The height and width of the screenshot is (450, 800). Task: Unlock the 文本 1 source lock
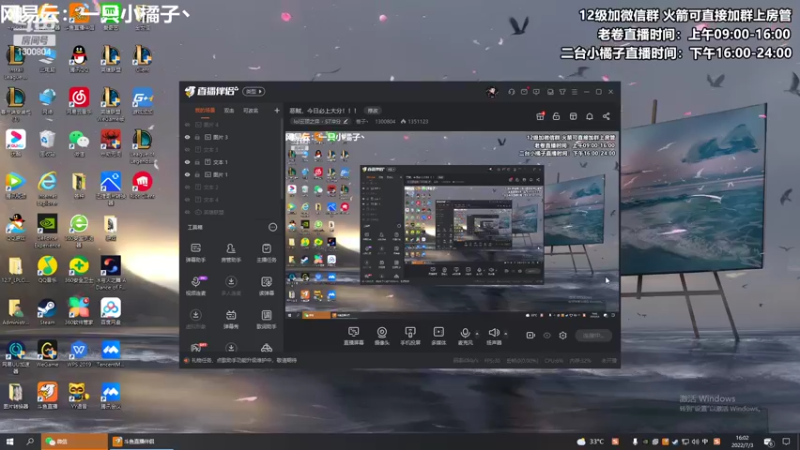(x=197, y=162)
